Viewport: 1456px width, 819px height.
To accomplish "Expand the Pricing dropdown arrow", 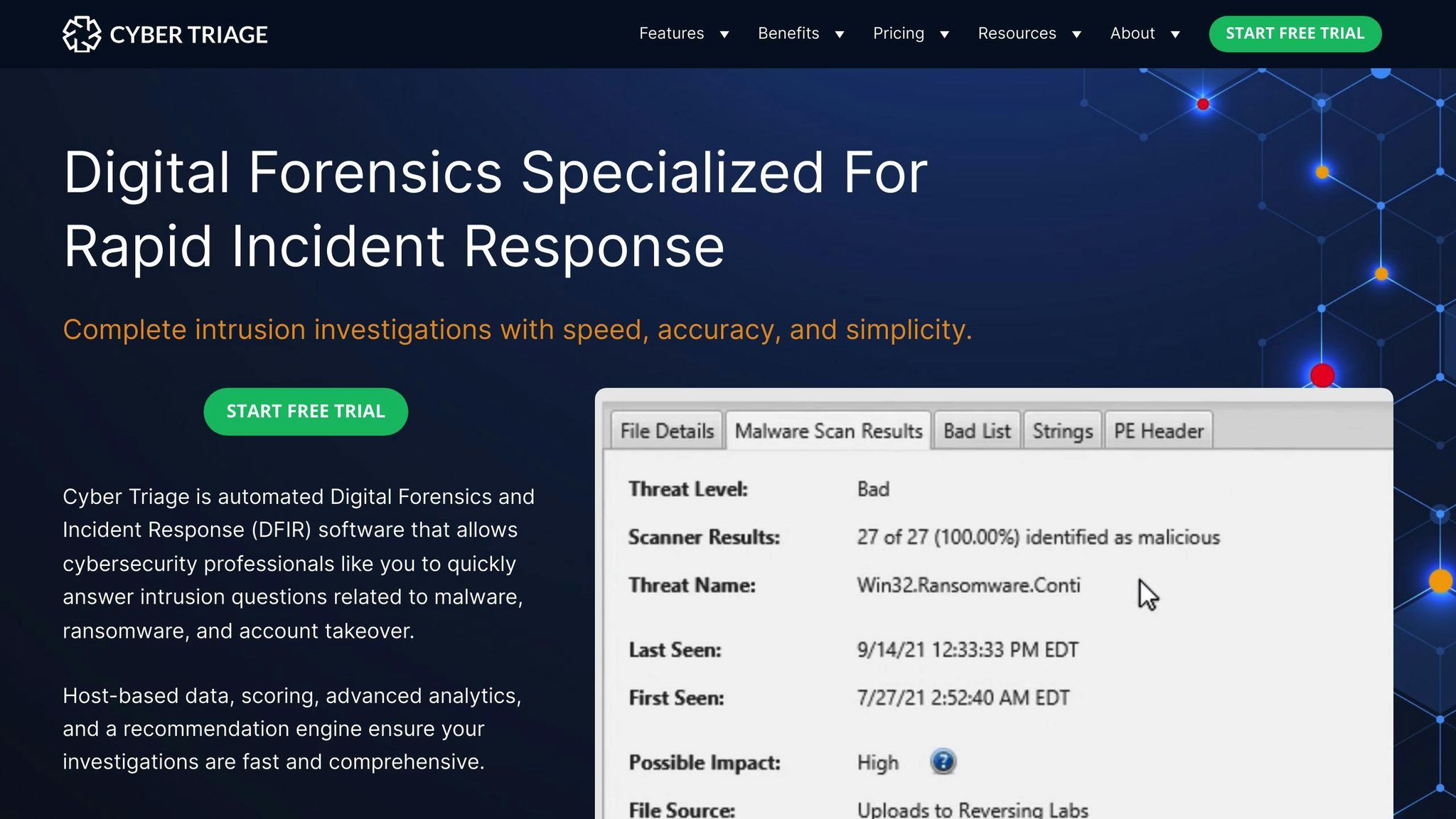I will pyautogui.click(x=945, y=34).
